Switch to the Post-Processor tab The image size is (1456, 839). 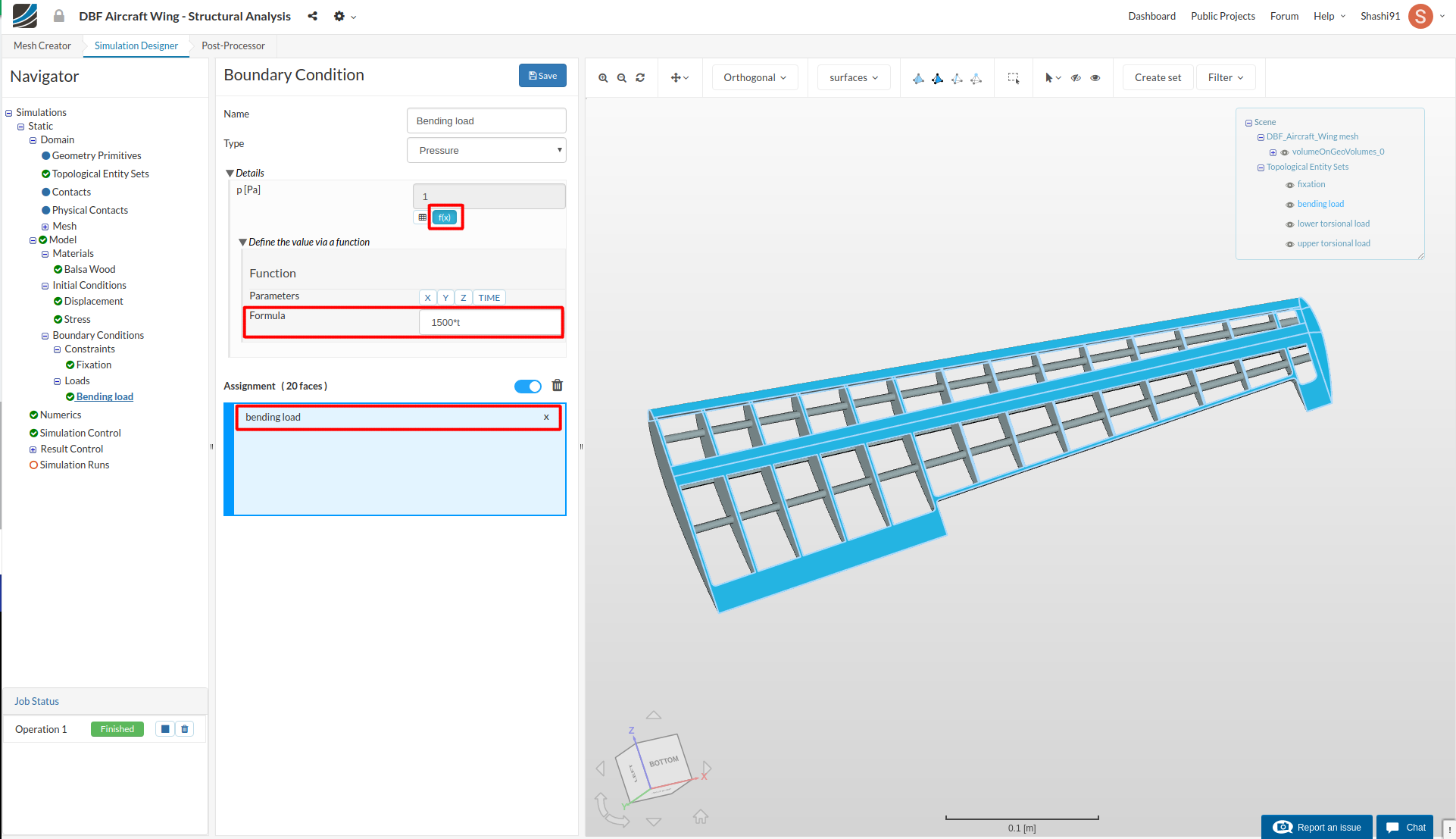233,45
